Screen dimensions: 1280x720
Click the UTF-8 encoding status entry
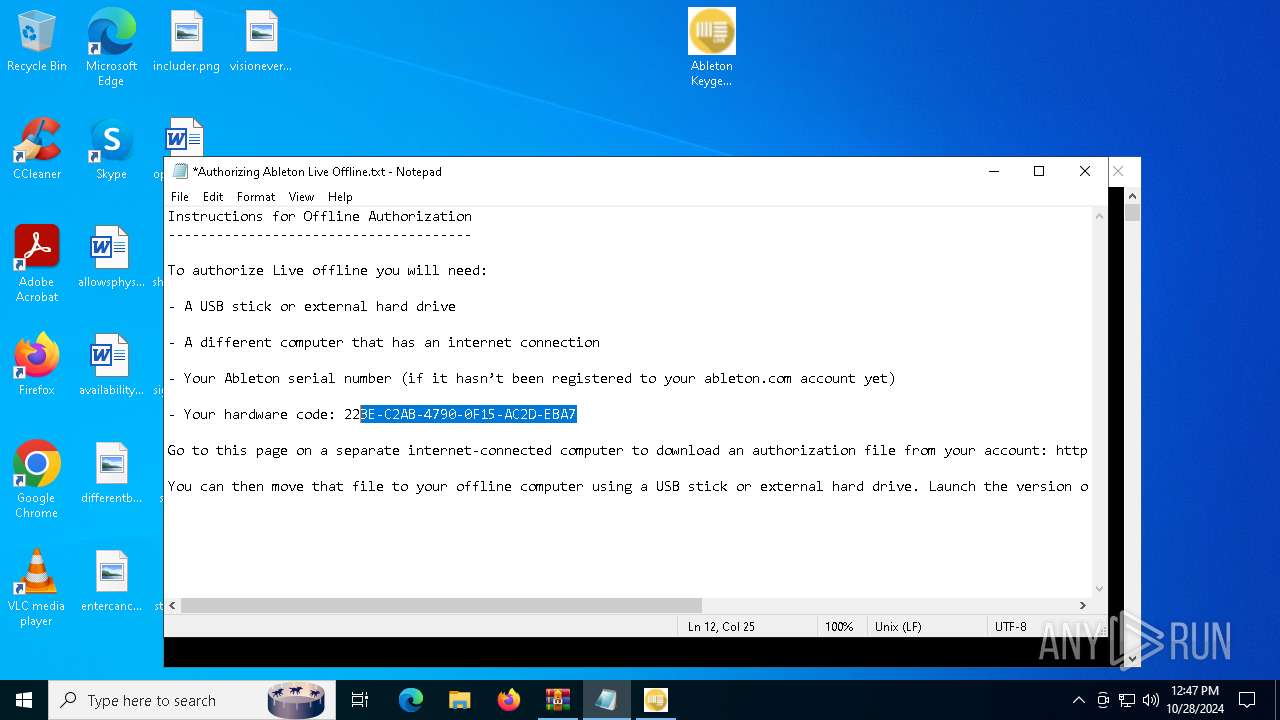[1011, 627]
